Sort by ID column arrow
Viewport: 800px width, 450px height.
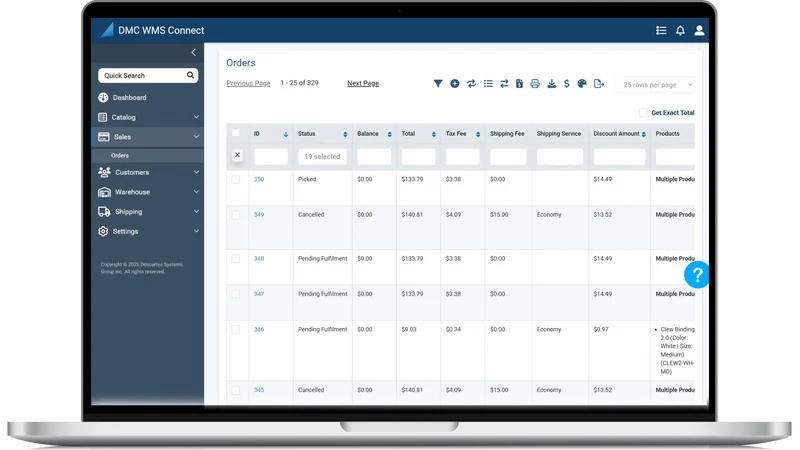pyautogui.click(x=286, y=134)
